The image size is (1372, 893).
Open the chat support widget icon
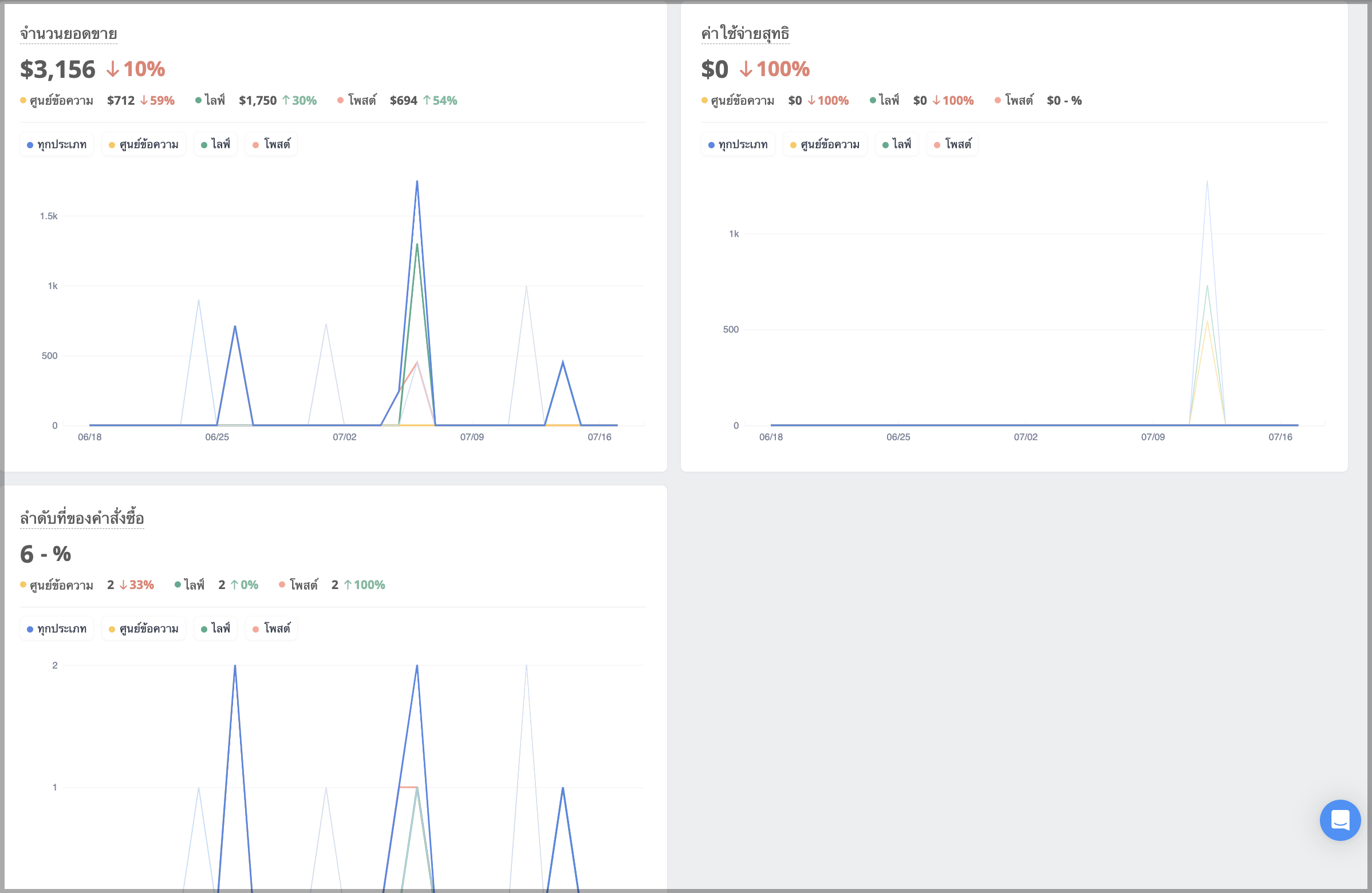click(x=1340, y=820)
